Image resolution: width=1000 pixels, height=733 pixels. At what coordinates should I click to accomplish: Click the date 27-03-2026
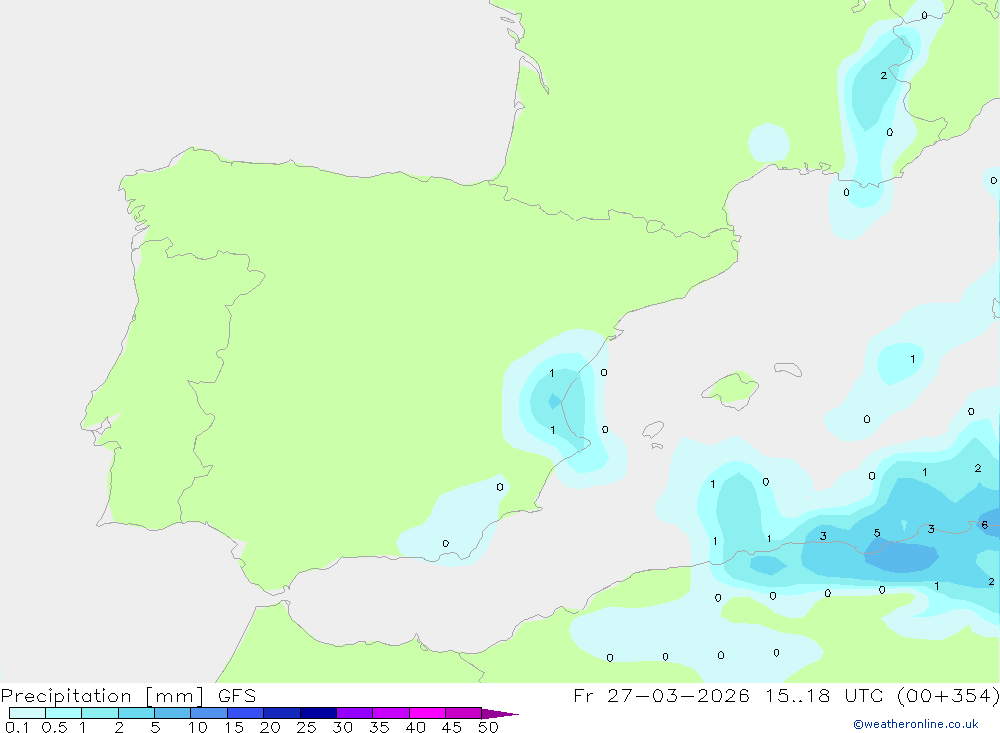pos(678,696)
